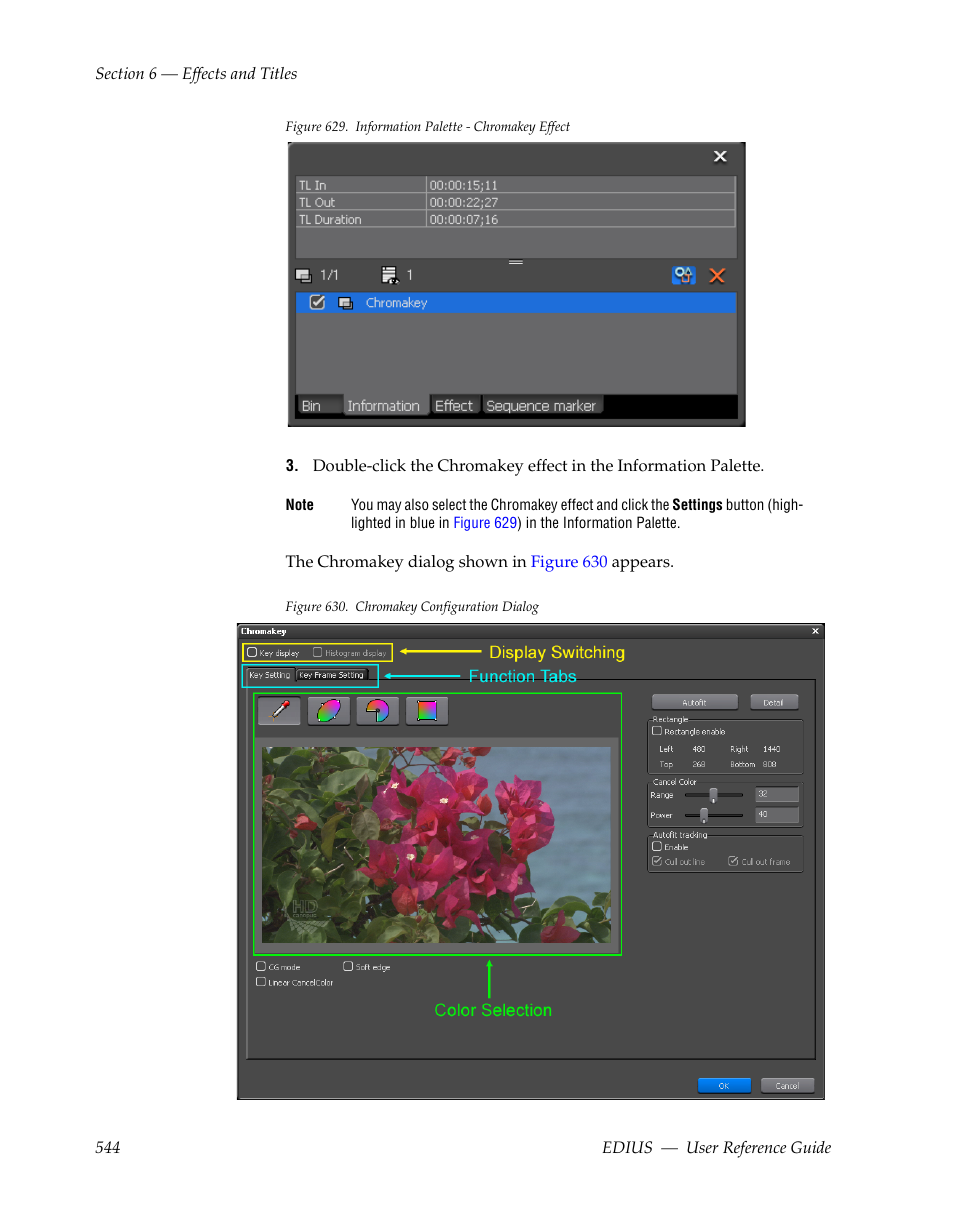The image size is (954, 1227).
Task: Follow the Figure 630 link
Action: tap(569, 562)
